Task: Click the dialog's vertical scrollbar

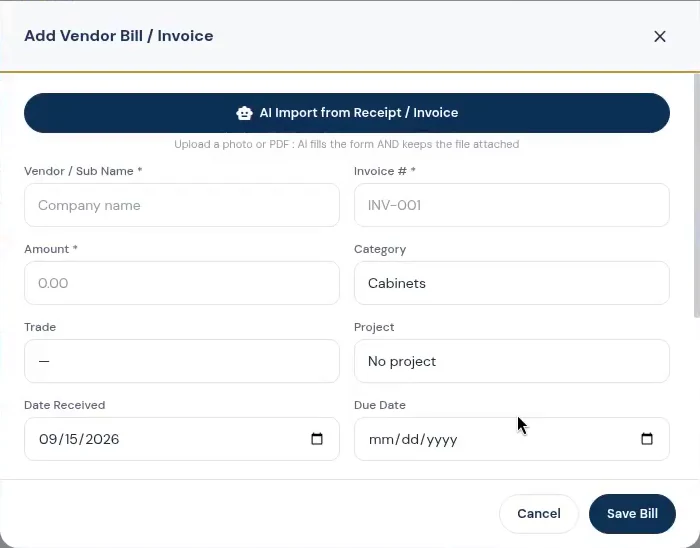Action: pos(696,195)
